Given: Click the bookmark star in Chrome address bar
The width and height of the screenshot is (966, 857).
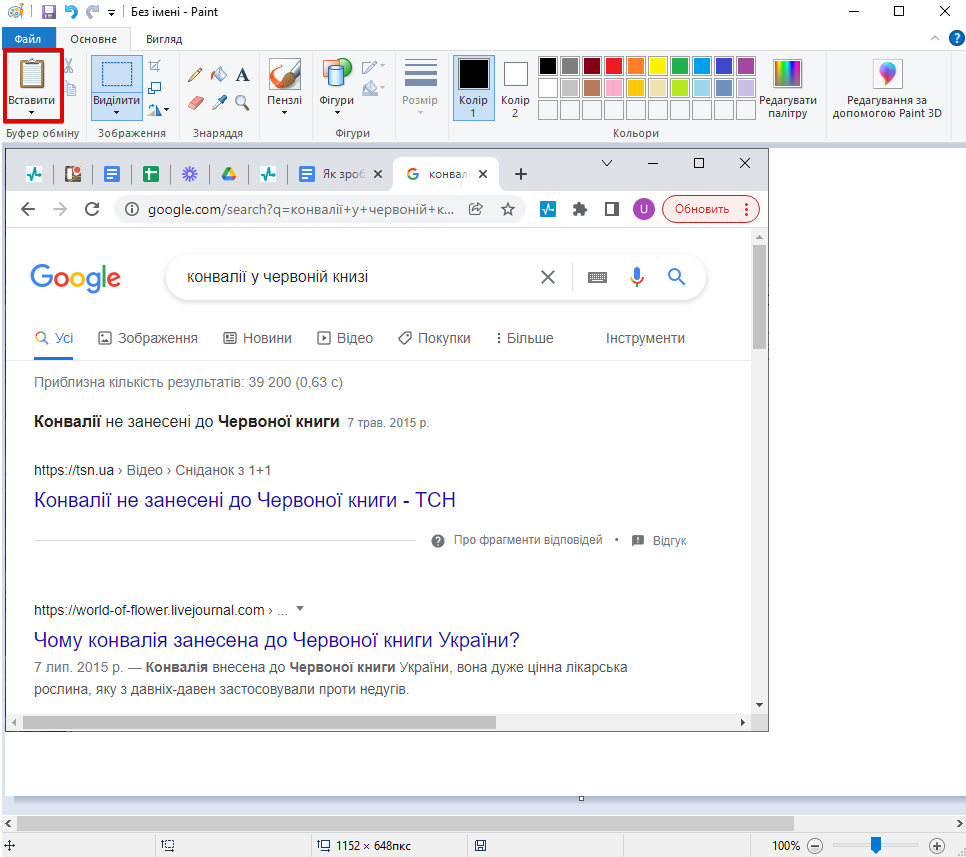Looking at the screenshot, I should point(508,209).
